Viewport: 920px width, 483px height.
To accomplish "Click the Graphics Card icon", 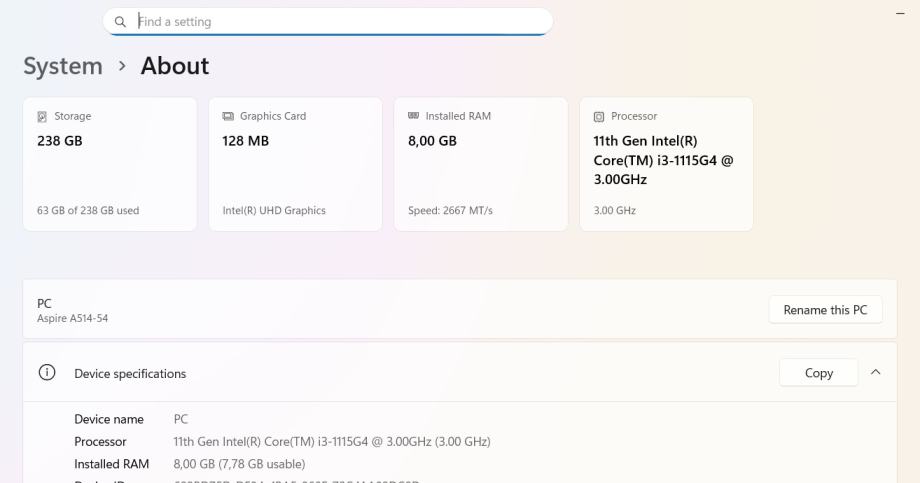I will point(228,116).
